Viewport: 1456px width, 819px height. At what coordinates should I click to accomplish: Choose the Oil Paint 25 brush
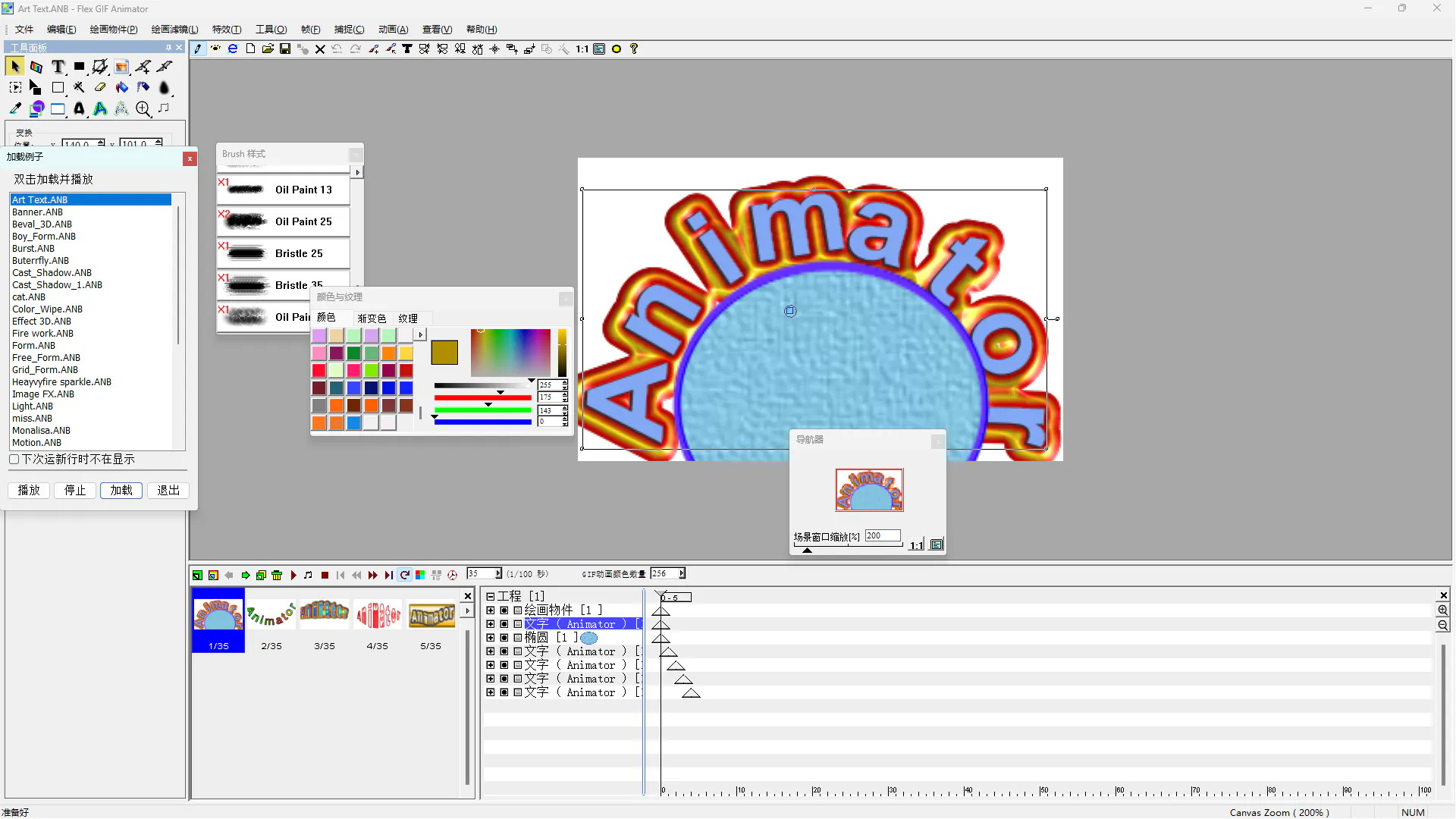(283, 221)
